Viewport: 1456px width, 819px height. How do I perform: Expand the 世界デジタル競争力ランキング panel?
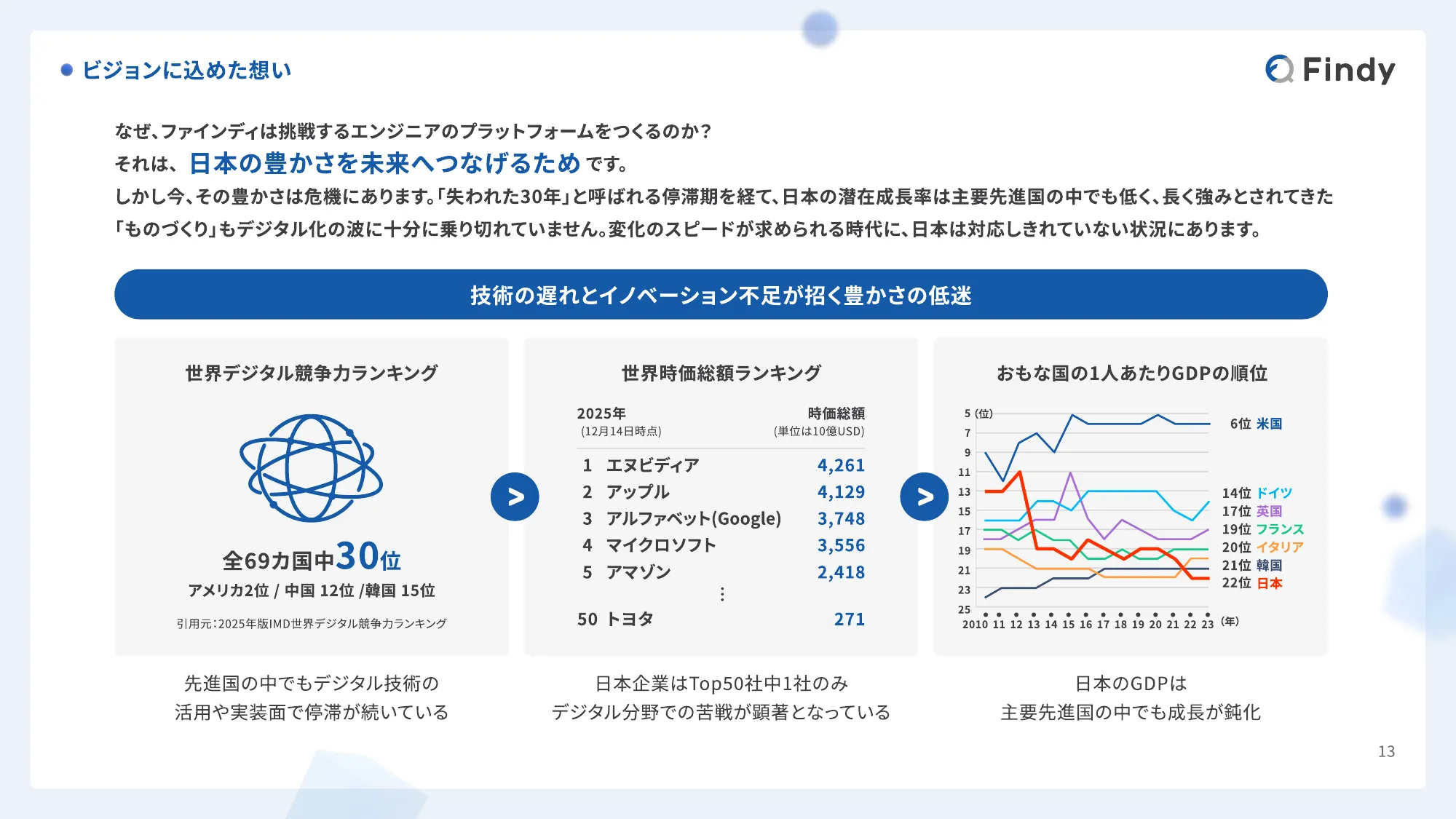pos(312,371)
